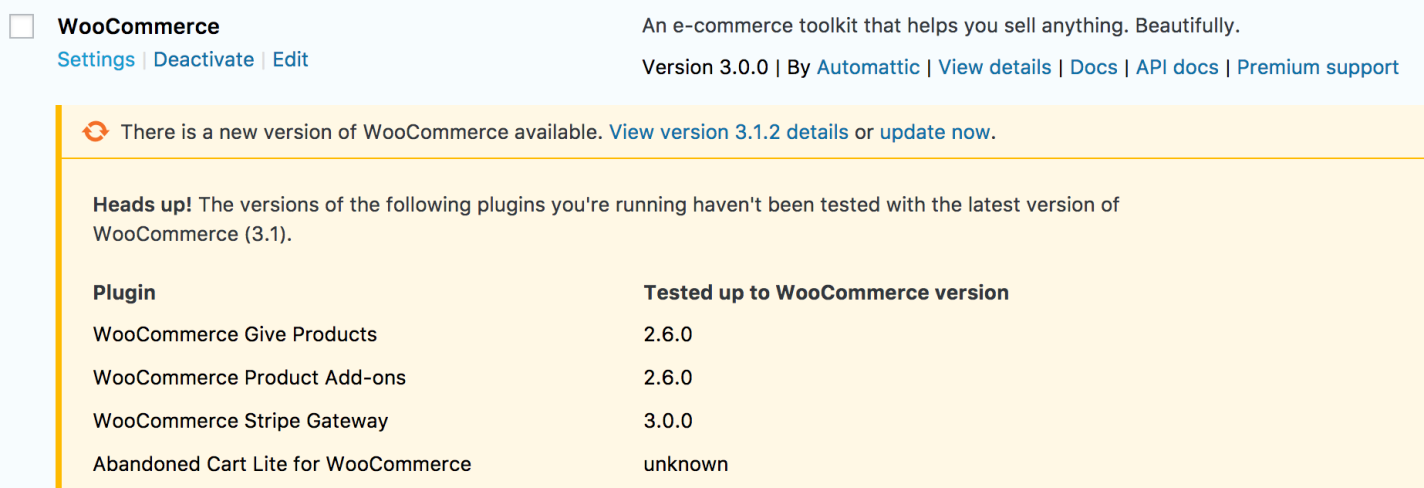Open WooCommerce Settings link

(96, 60)
